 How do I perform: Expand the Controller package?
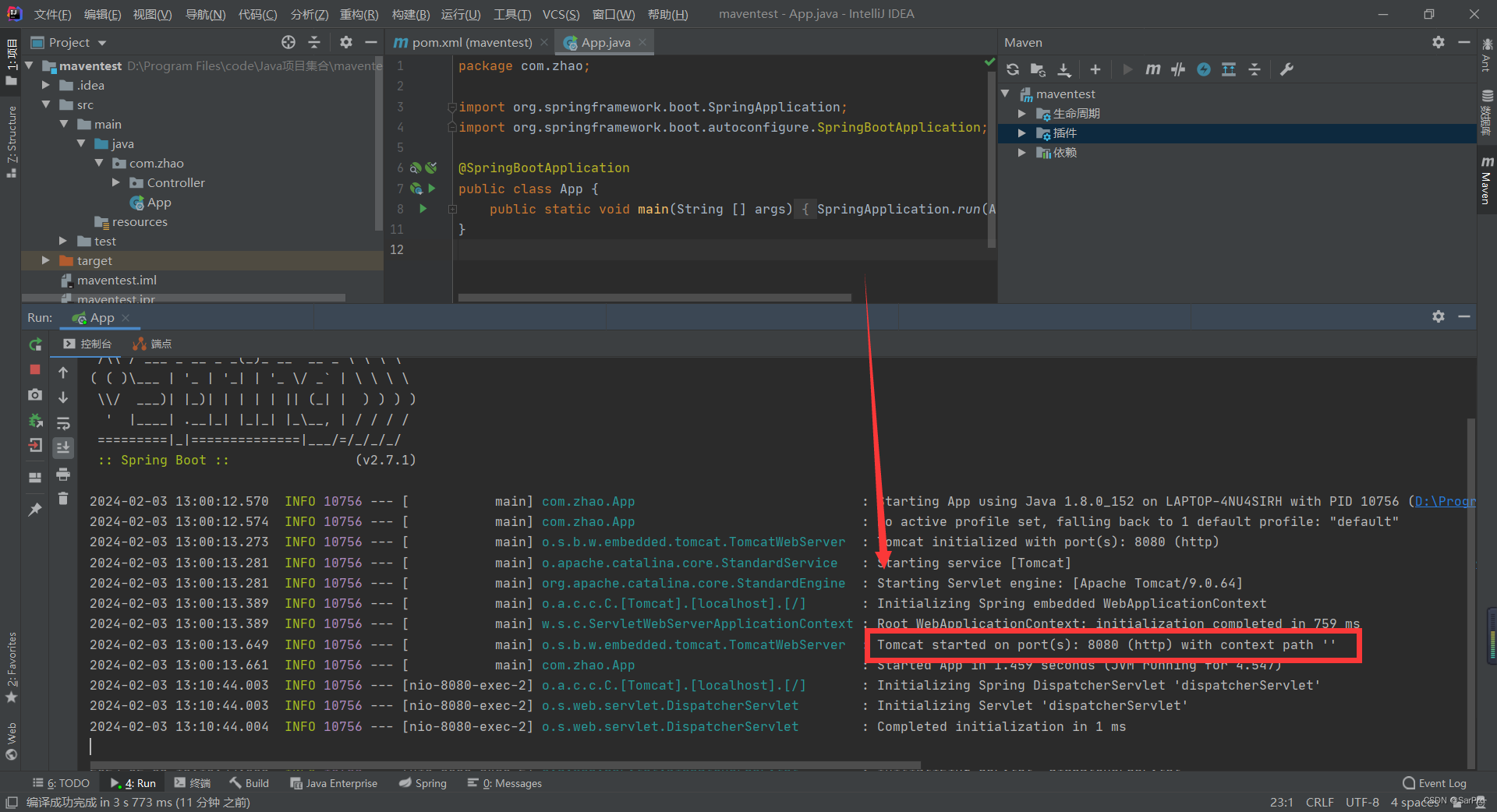coord(116,182)
